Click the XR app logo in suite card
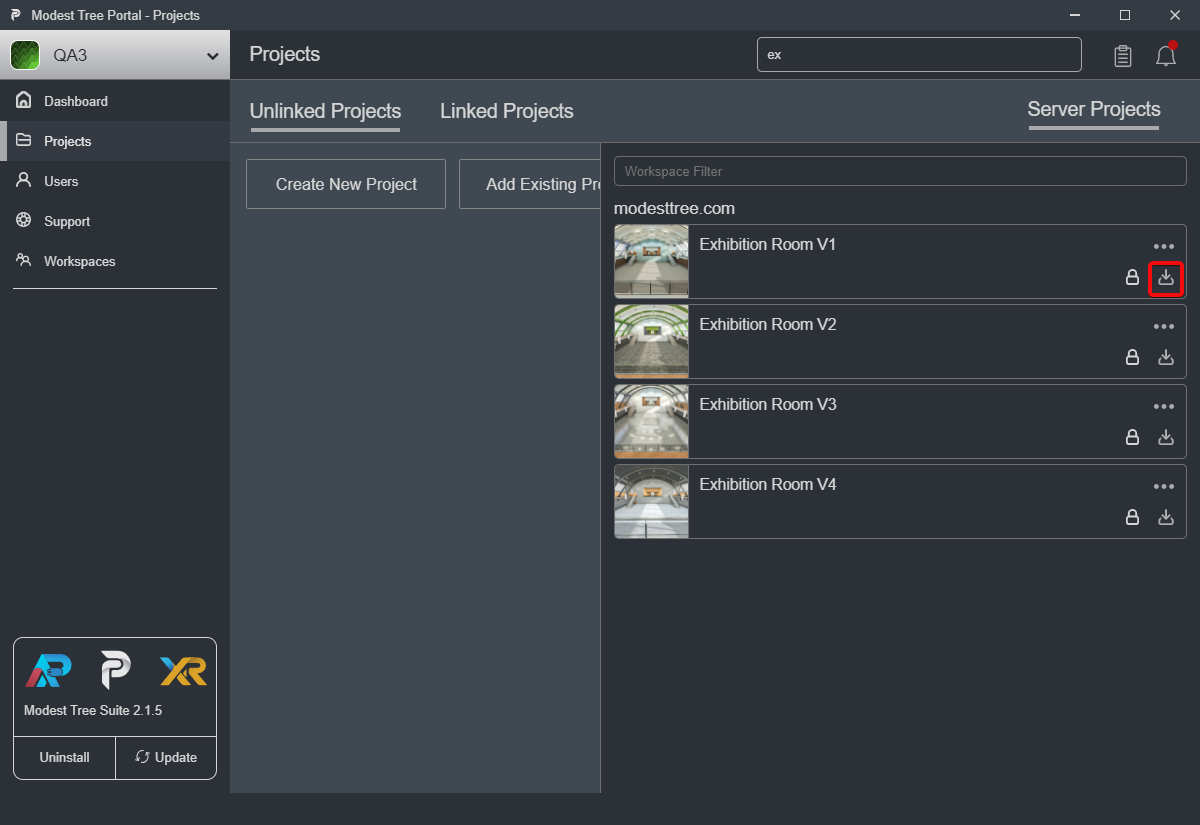 (183, 671)
